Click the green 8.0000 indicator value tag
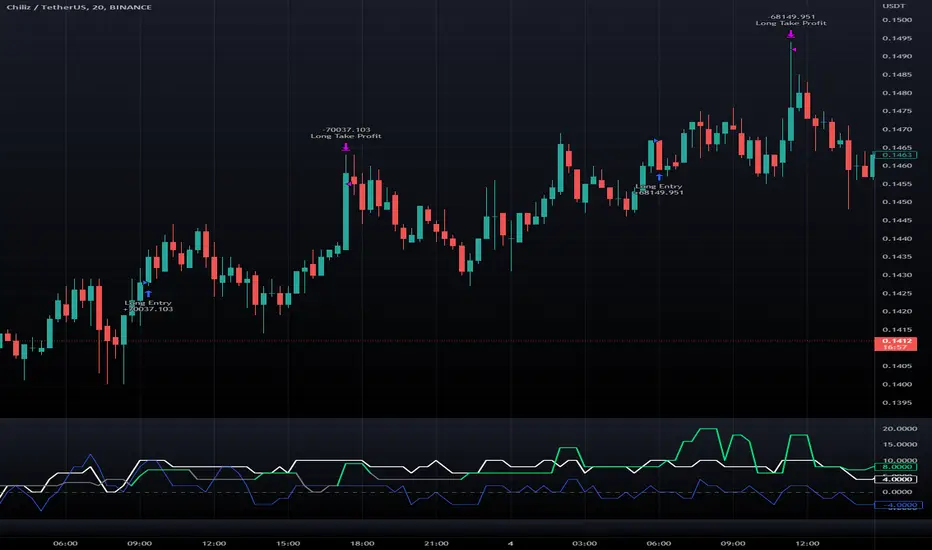Screen dimensions: 932x550 896,467
